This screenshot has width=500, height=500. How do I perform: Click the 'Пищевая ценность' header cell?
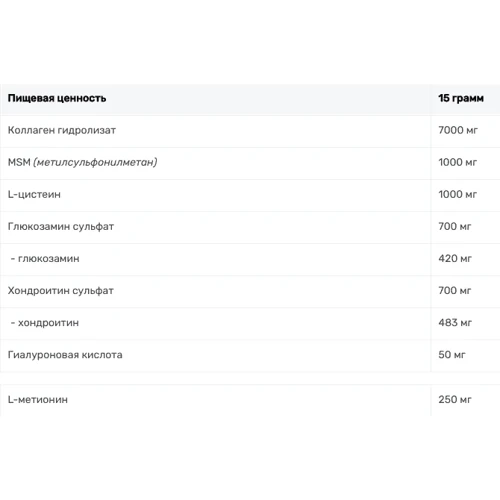(57, 98)
